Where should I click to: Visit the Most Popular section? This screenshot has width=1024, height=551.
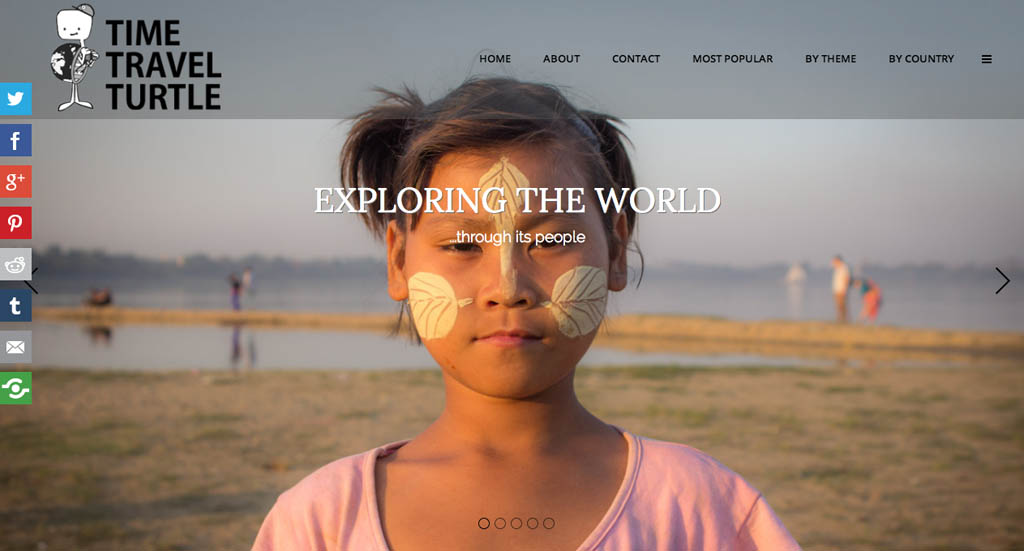[733, 59]
